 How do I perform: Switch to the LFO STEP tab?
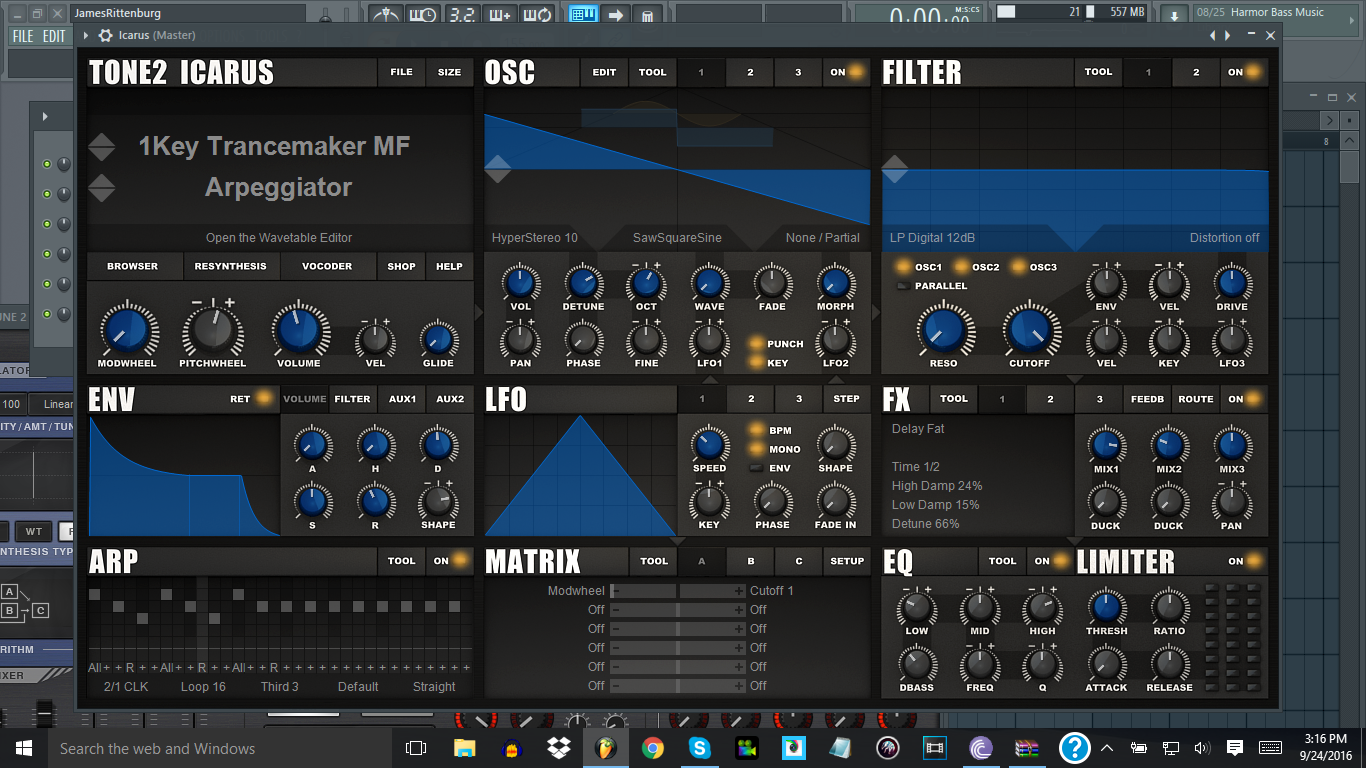pyautogui.click(x=847, y=399)
